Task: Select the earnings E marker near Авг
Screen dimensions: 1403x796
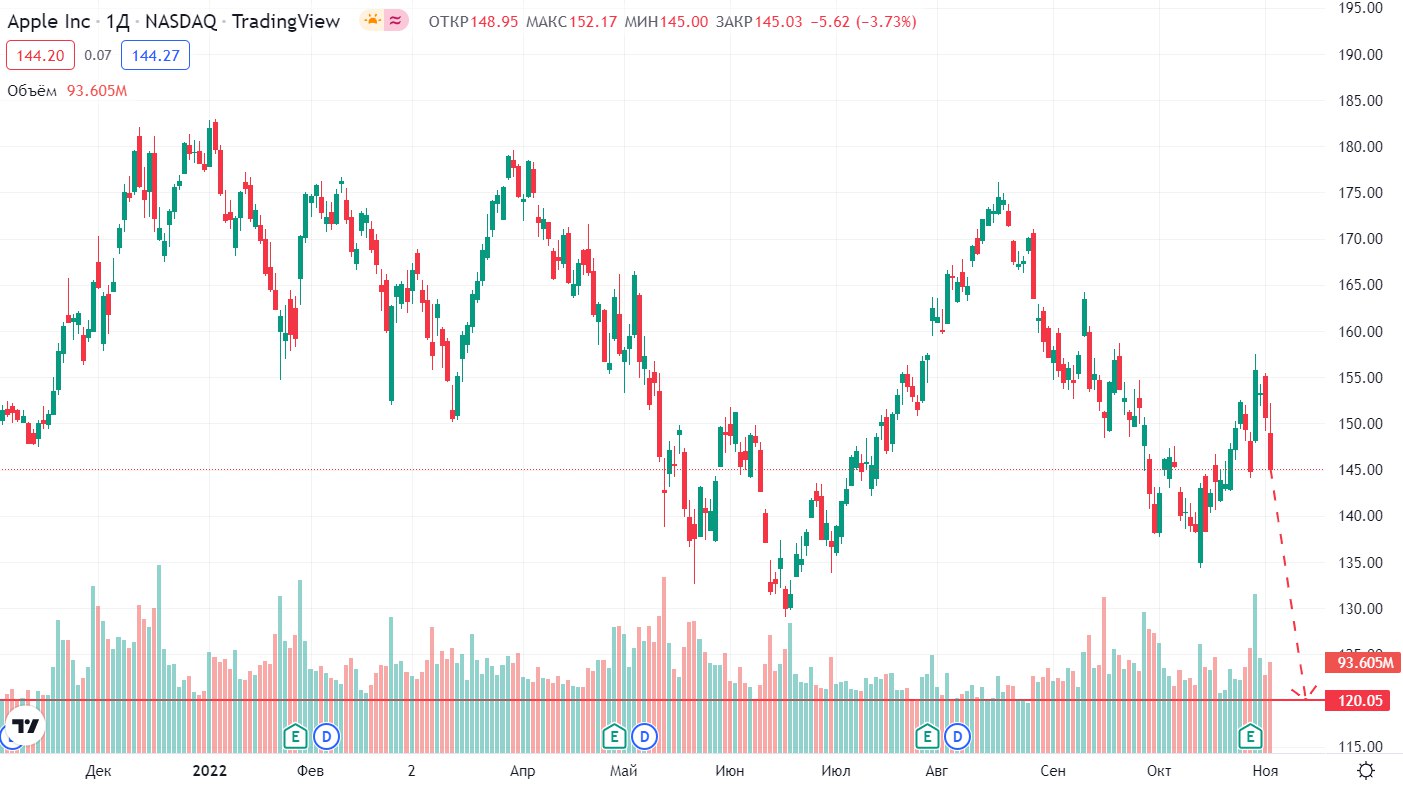Action: pyautogui.click(x=927, y=737)
